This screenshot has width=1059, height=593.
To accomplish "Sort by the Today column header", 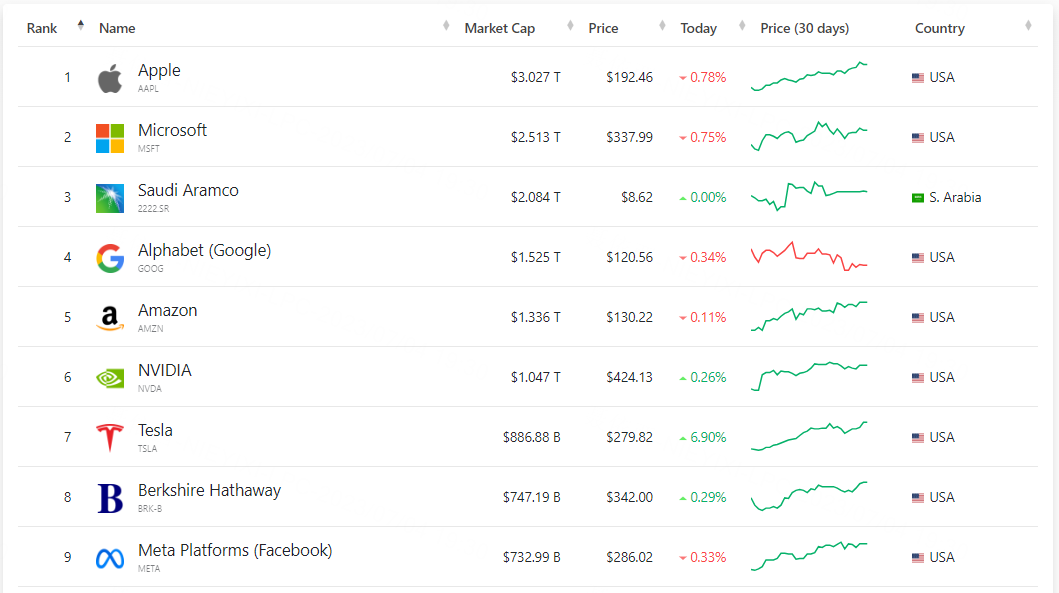I will click(699, 28).
